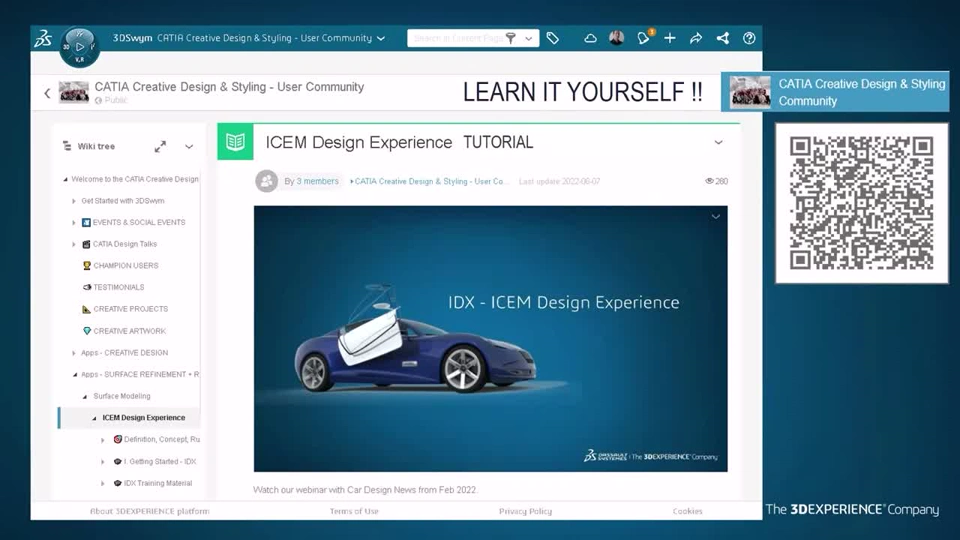This screenshot has width=960, height=540.
Task: Click 'Watch our webinar with Car Design News' text
Action: [x=365, y=490]
